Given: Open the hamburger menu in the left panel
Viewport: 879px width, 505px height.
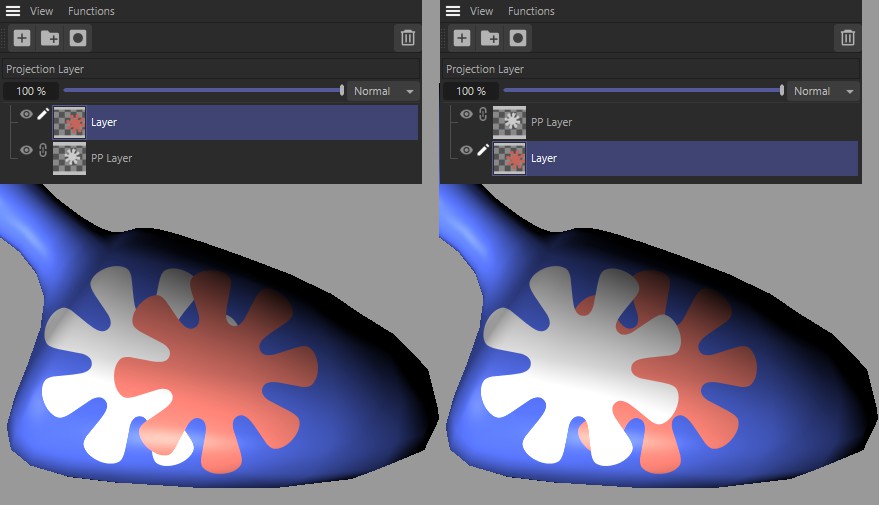Looking at the screenshot, I should [13, 11].
